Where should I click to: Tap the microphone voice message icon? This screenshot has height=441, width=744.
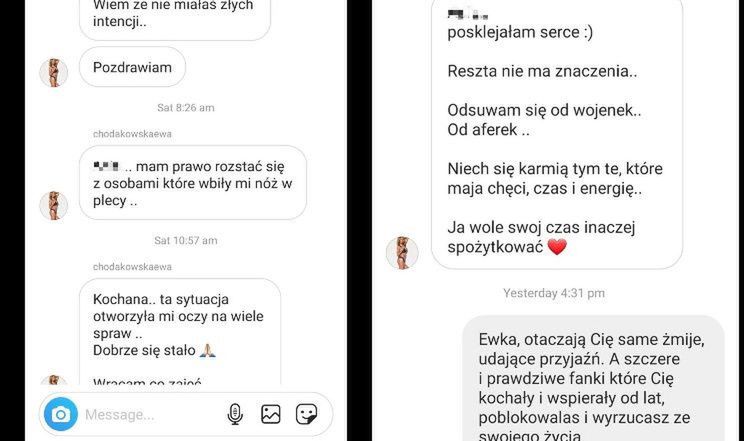pos(235,414)
